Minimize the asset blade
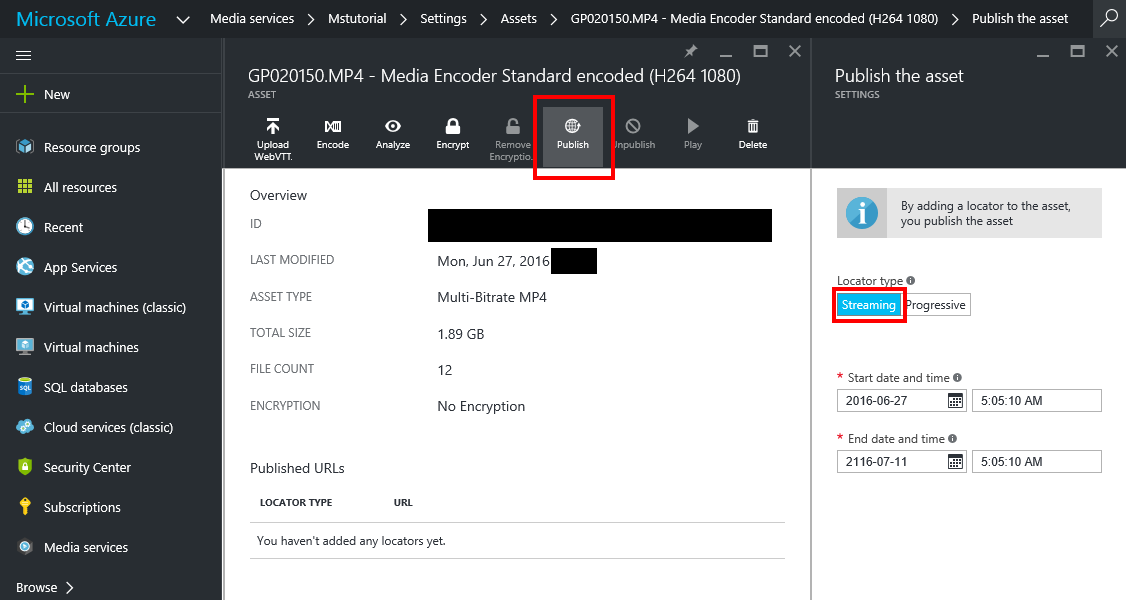Viewport: 1126px width, 600px height. point(726,55)
